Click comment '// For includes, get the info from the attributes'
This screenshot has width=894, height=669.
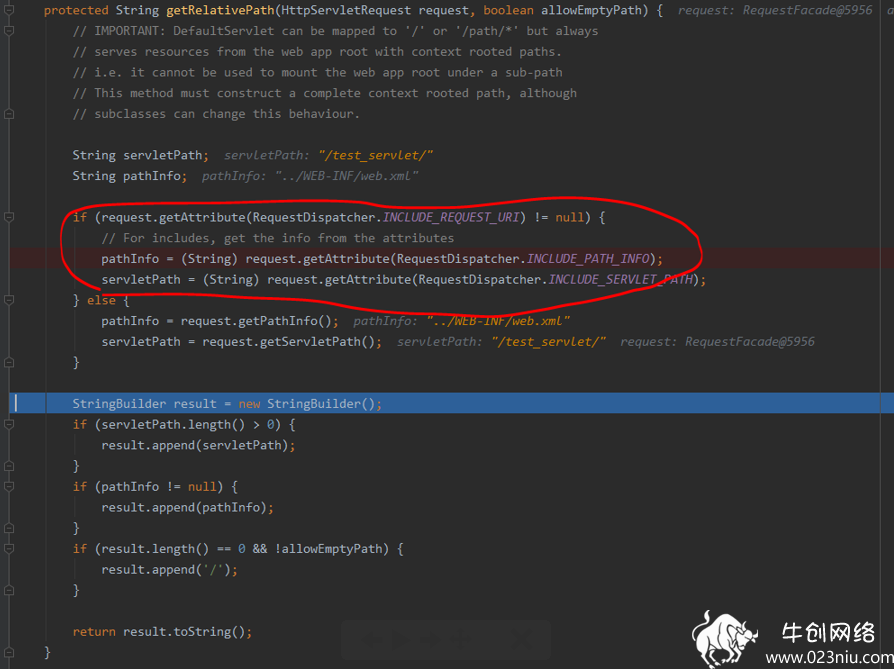coord(278,238)
